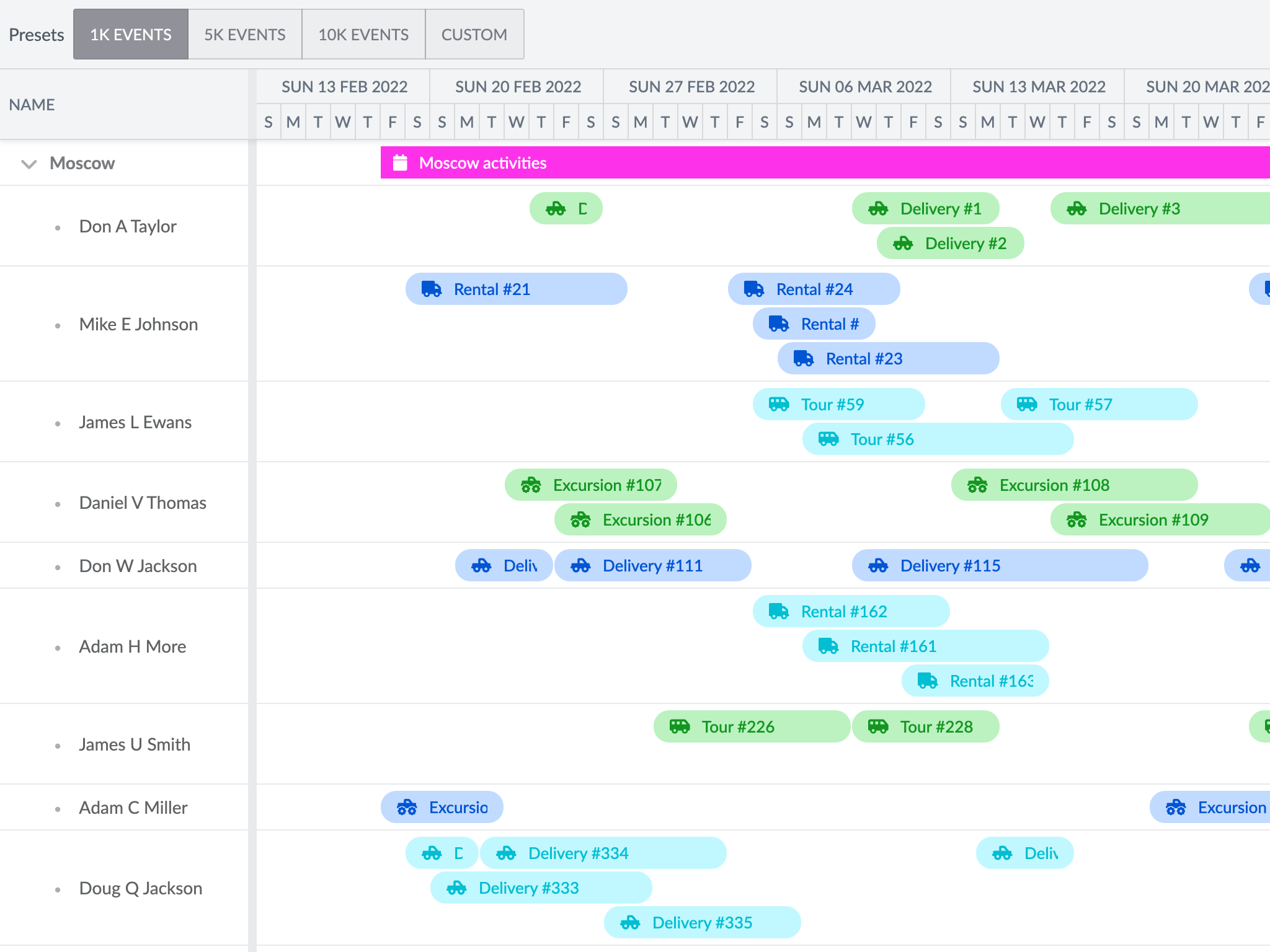
Task: Click the truck icon on Rental #161
Action: (x=827, y=646)
